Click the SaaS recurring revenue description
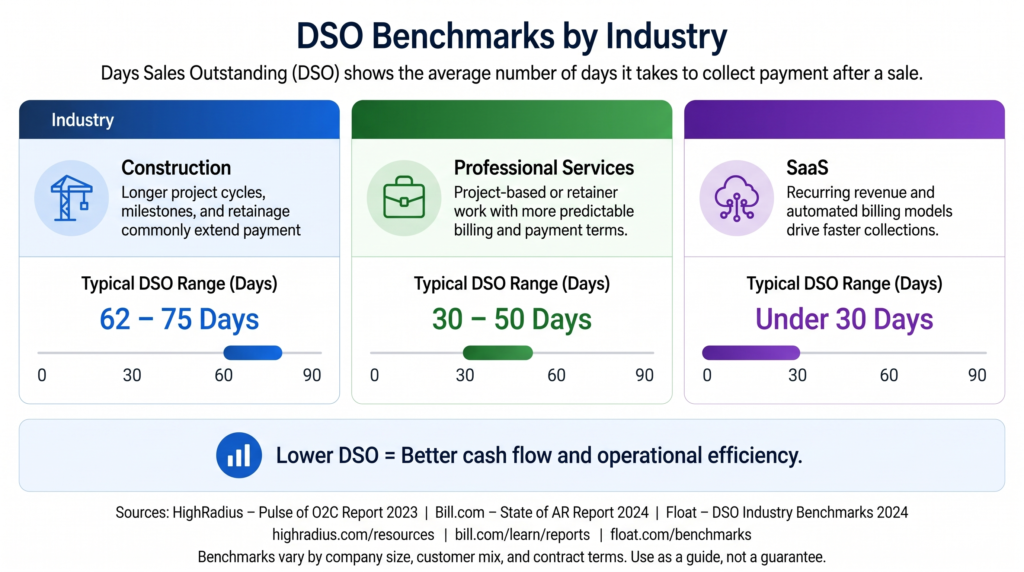1024x572 pixels. [869, 212]
